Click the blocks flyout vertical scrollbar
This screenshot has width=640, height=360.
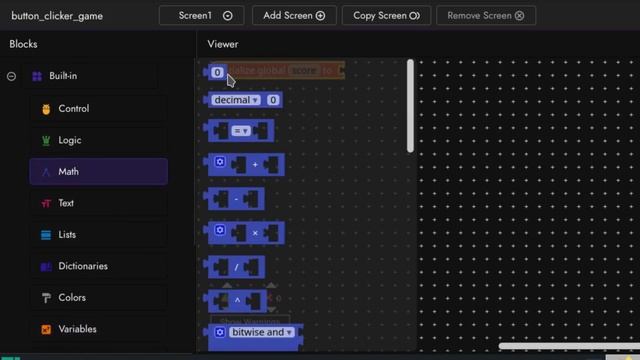pyautogui.click(x=410, y=106)
